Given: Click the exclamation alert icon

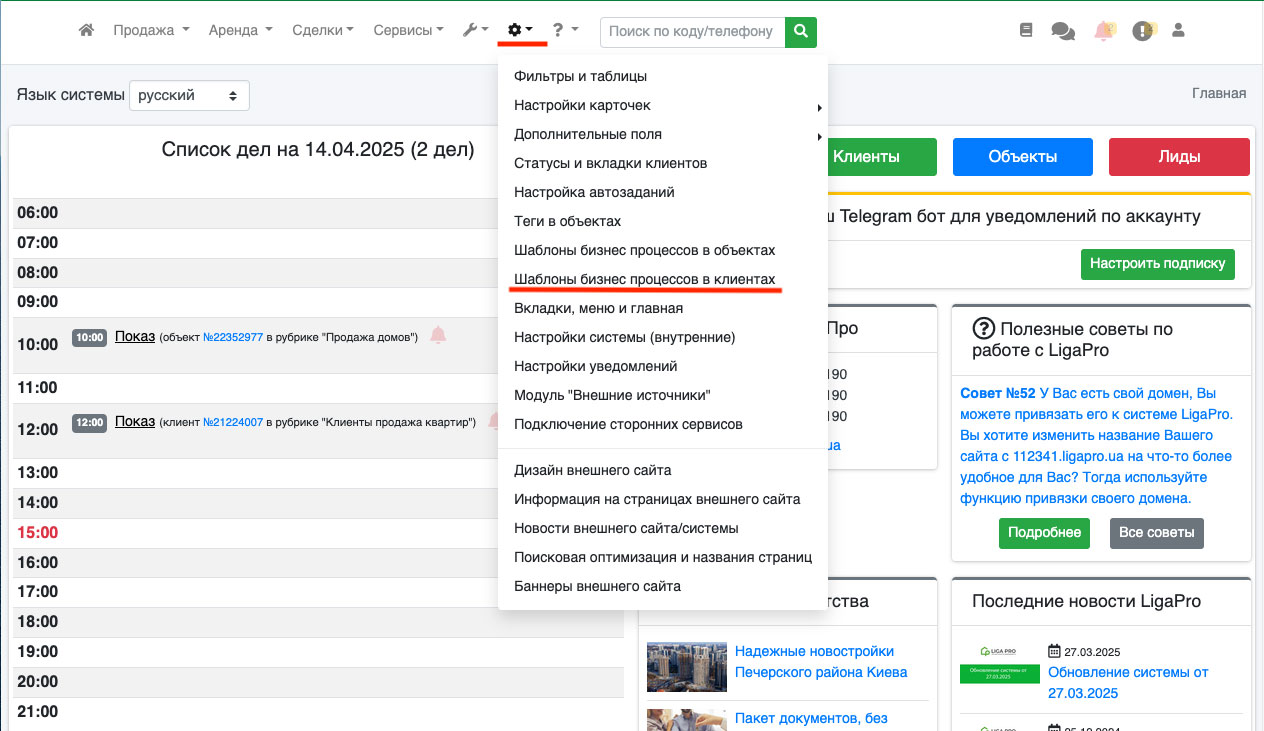Looking at the screenshot, I should [x=1142, y=31].
